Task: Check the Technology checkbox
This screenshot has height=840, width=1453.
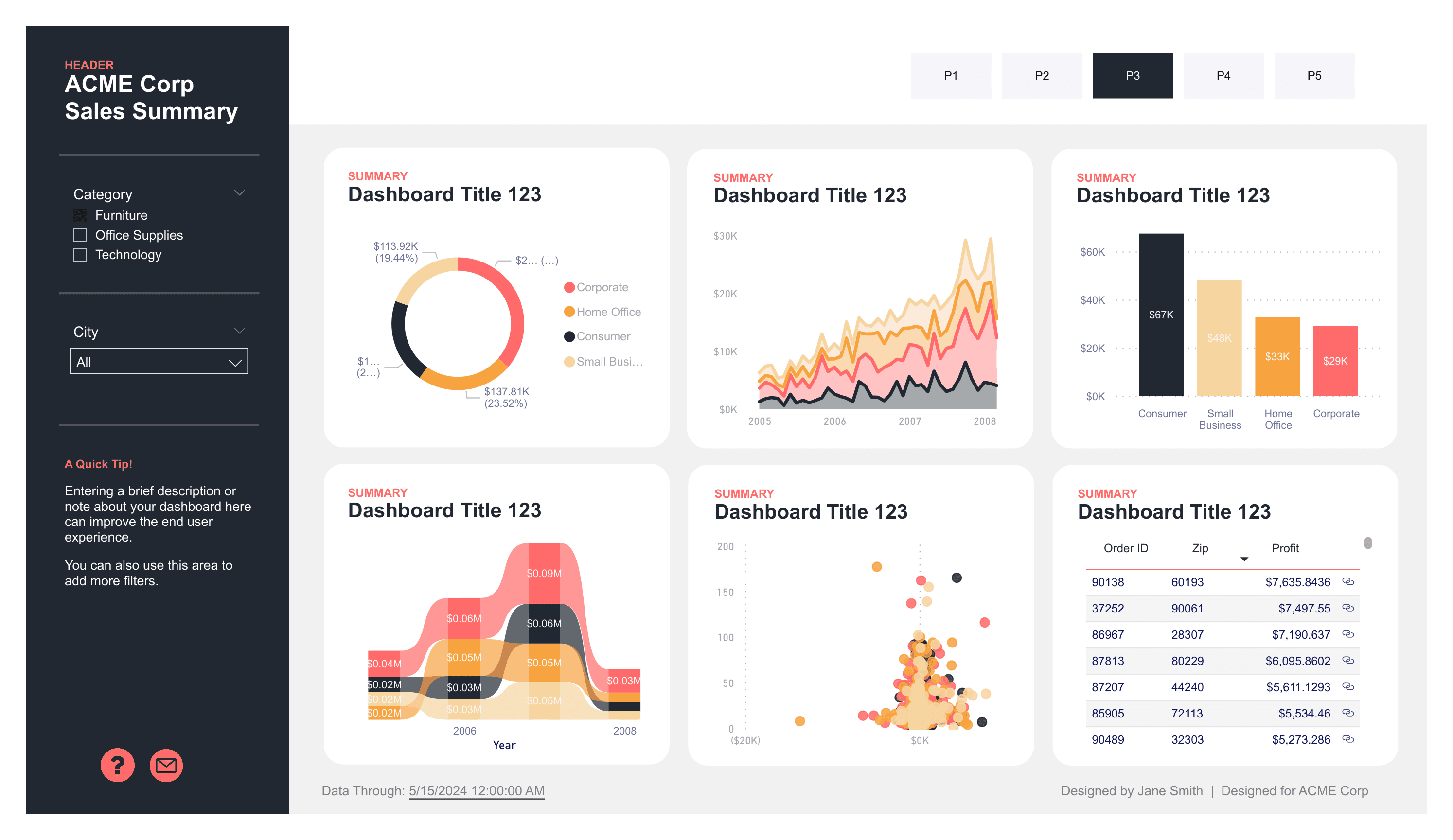Action: point(80,255)
